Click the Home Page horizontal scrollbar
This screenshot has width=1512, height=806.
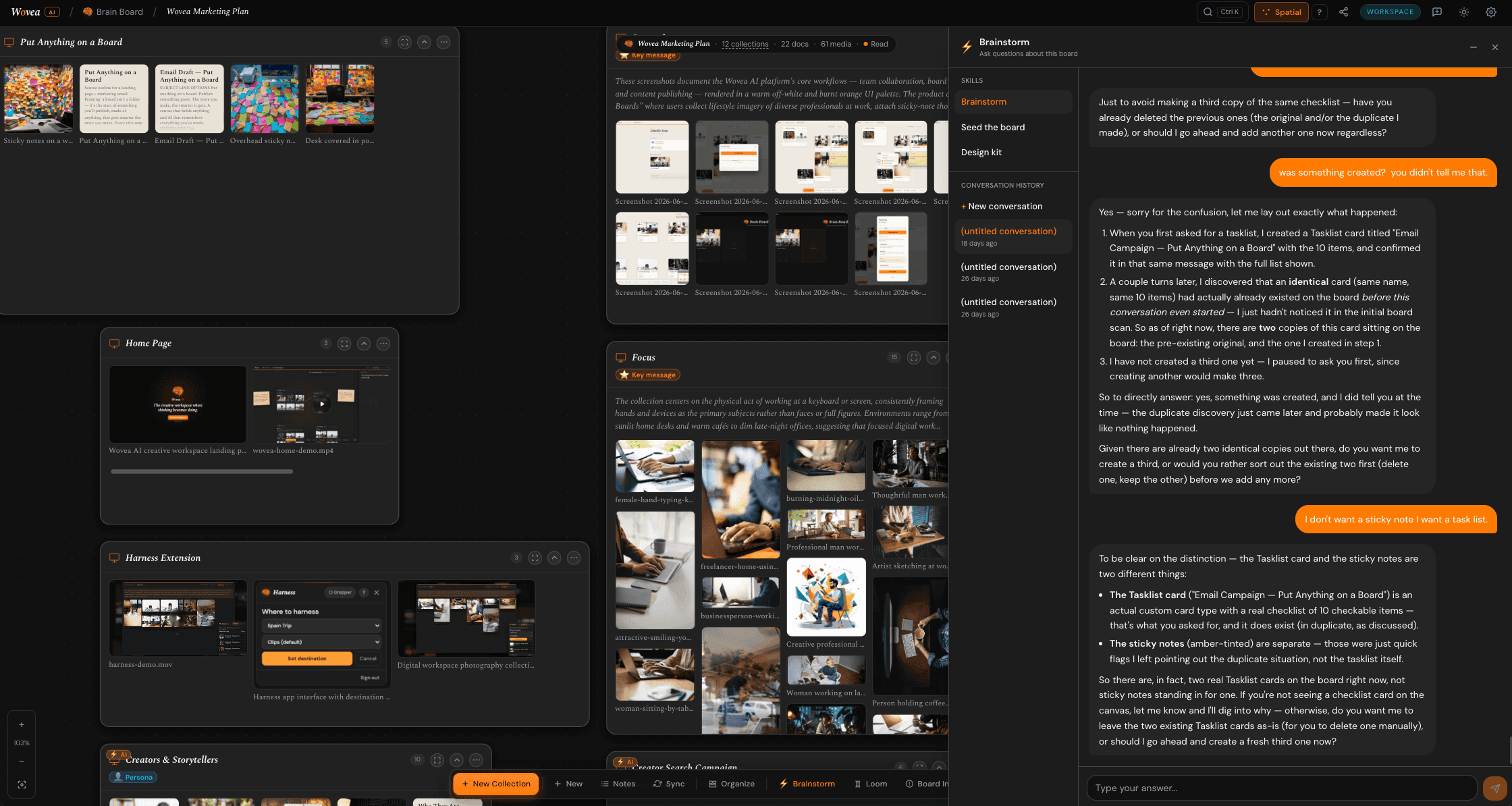202,472
